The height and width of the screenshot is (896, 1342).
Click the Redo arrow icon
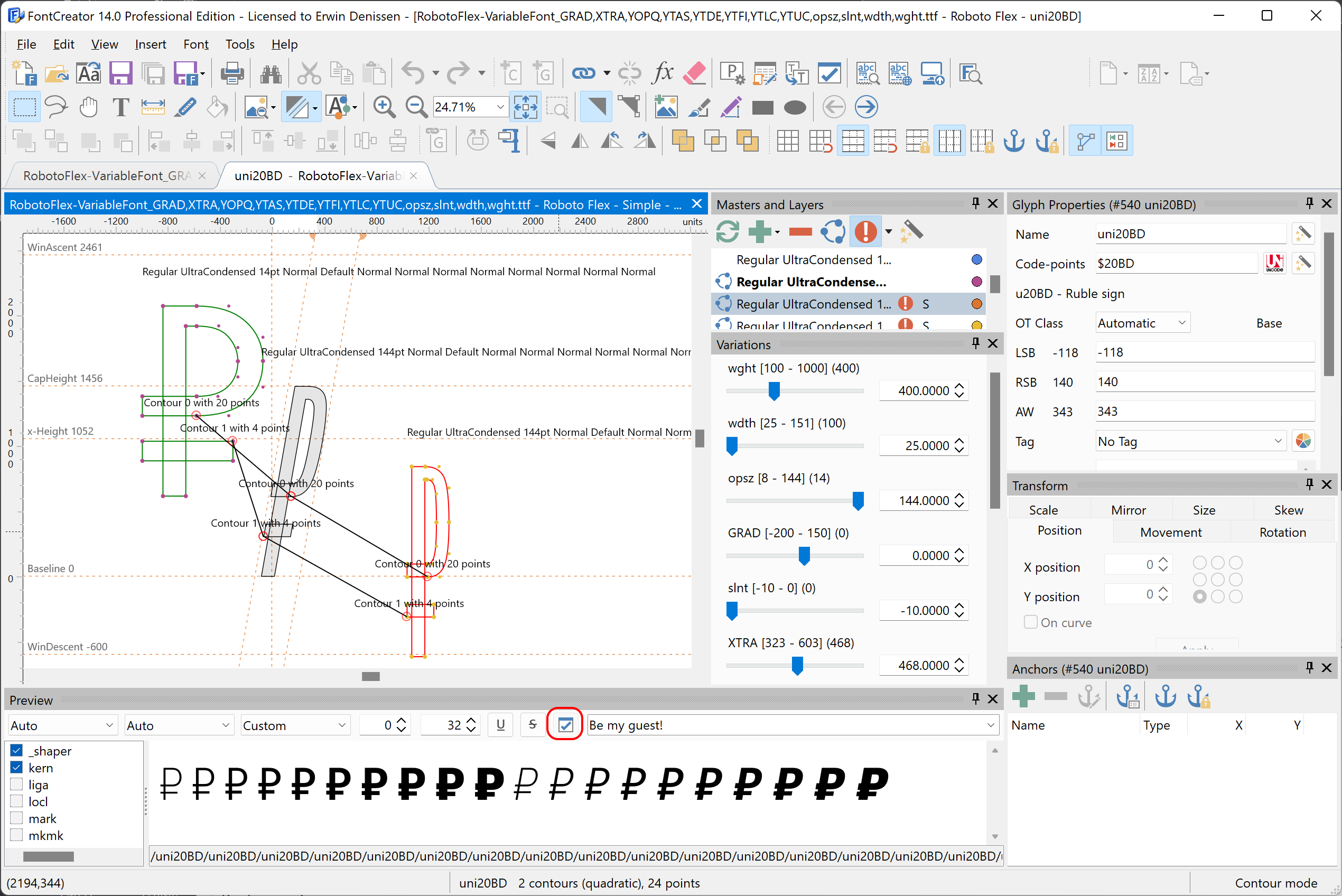(458, 74)
